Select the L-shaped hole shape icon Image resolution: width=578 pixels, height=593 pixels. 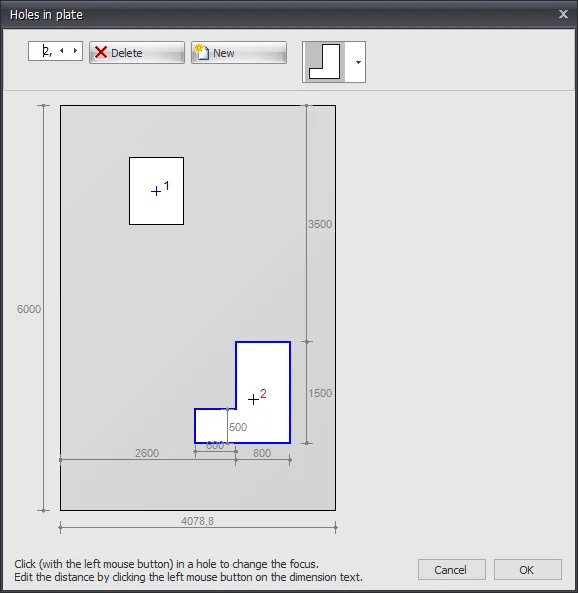pyautogui.click(x=325, y=62)
